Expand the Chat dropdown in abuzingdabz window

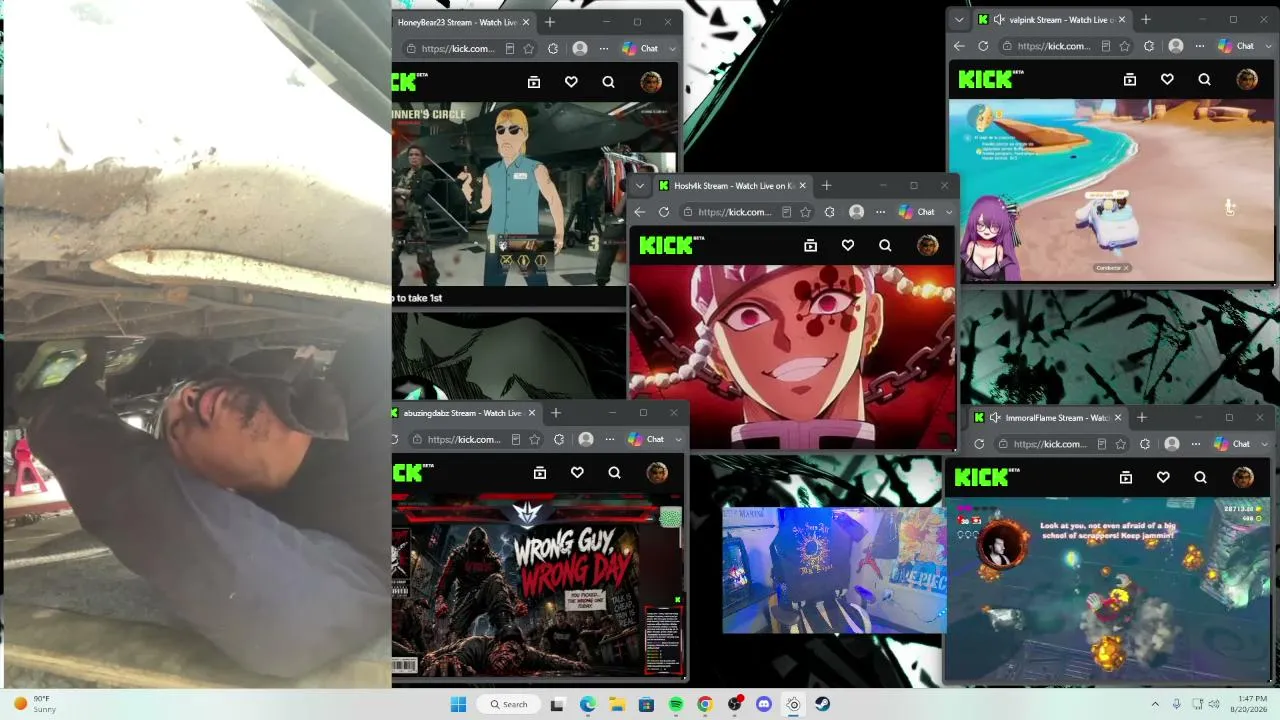678,439
